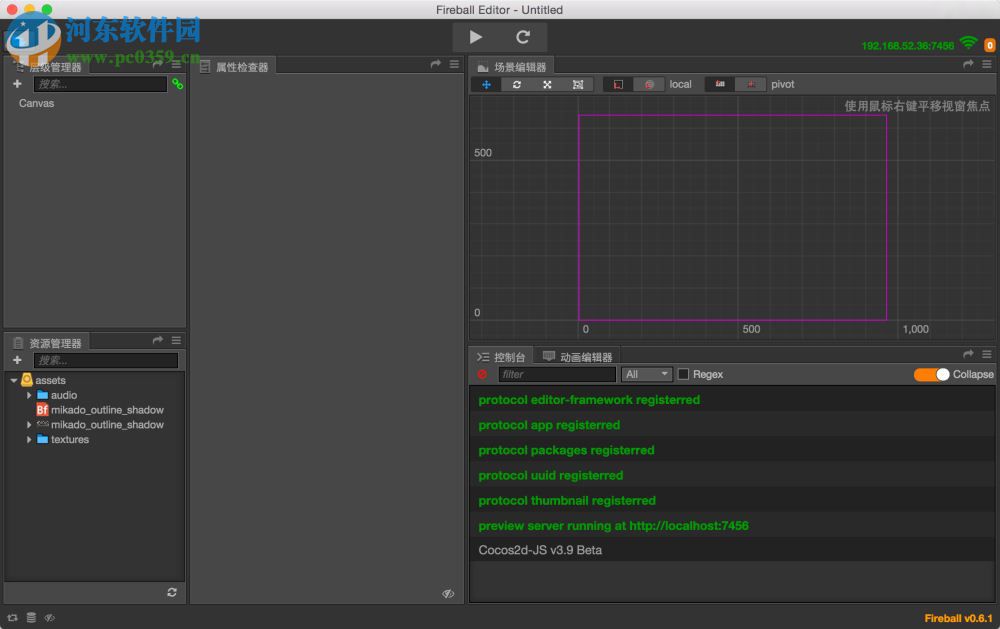This screenshot has height=629, width=1000.
Task: Open the 属性检查器 panel menu
Action: click(455, 66)
